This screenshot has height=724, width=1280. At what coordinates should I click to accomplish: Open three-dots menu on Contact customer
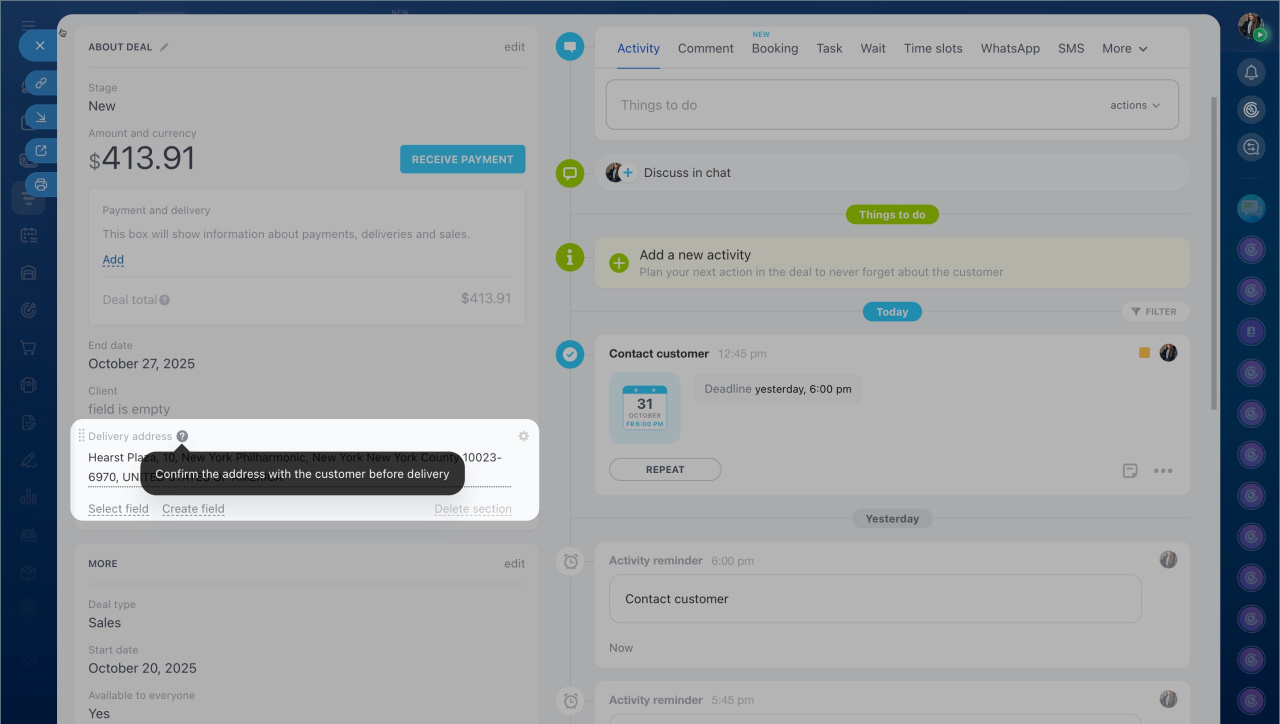[1163, 470]
